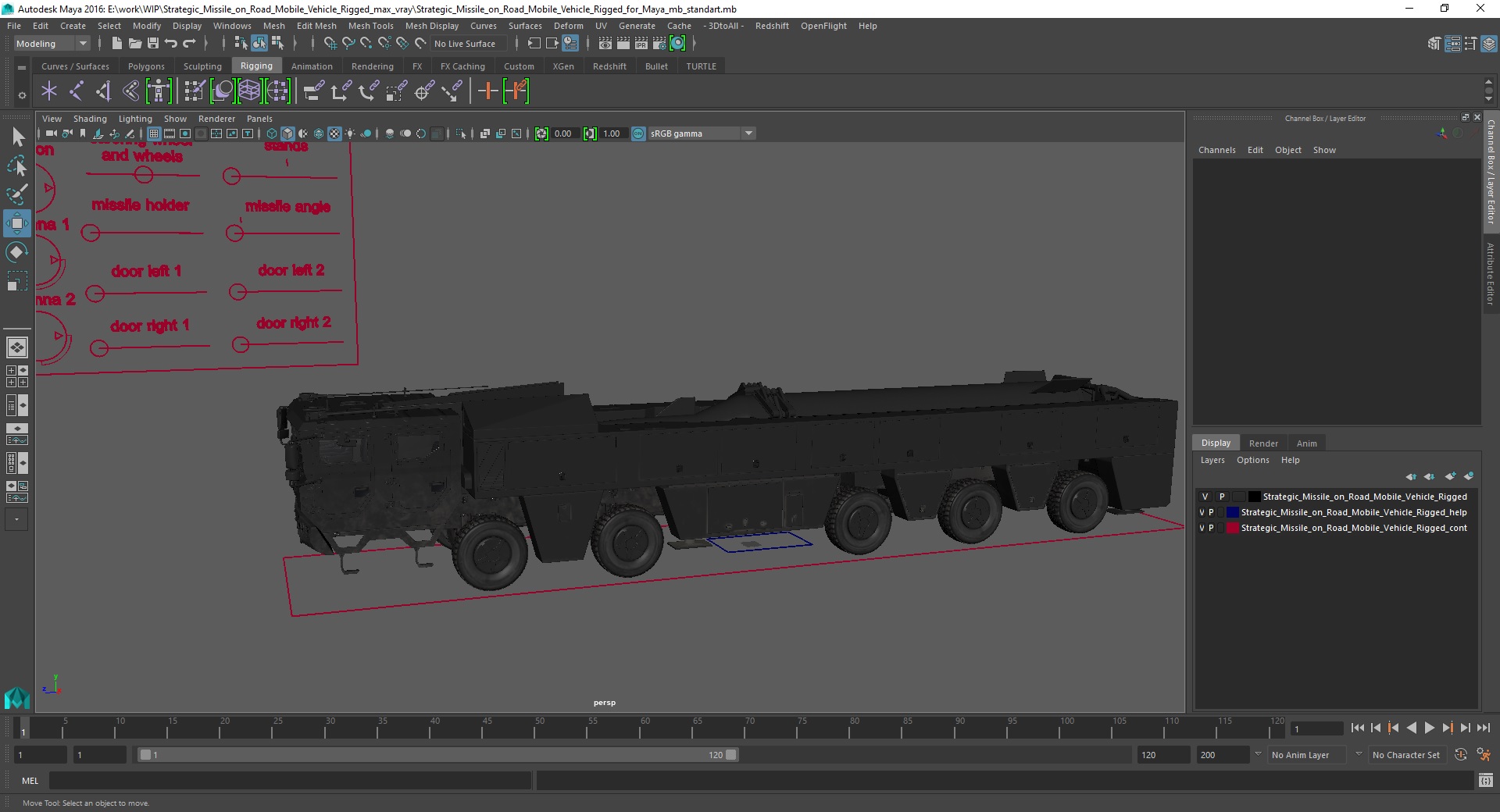1500x812 pixels.
Task: Open Channels menu in Channel Box
Action: tap(1216, 150)
